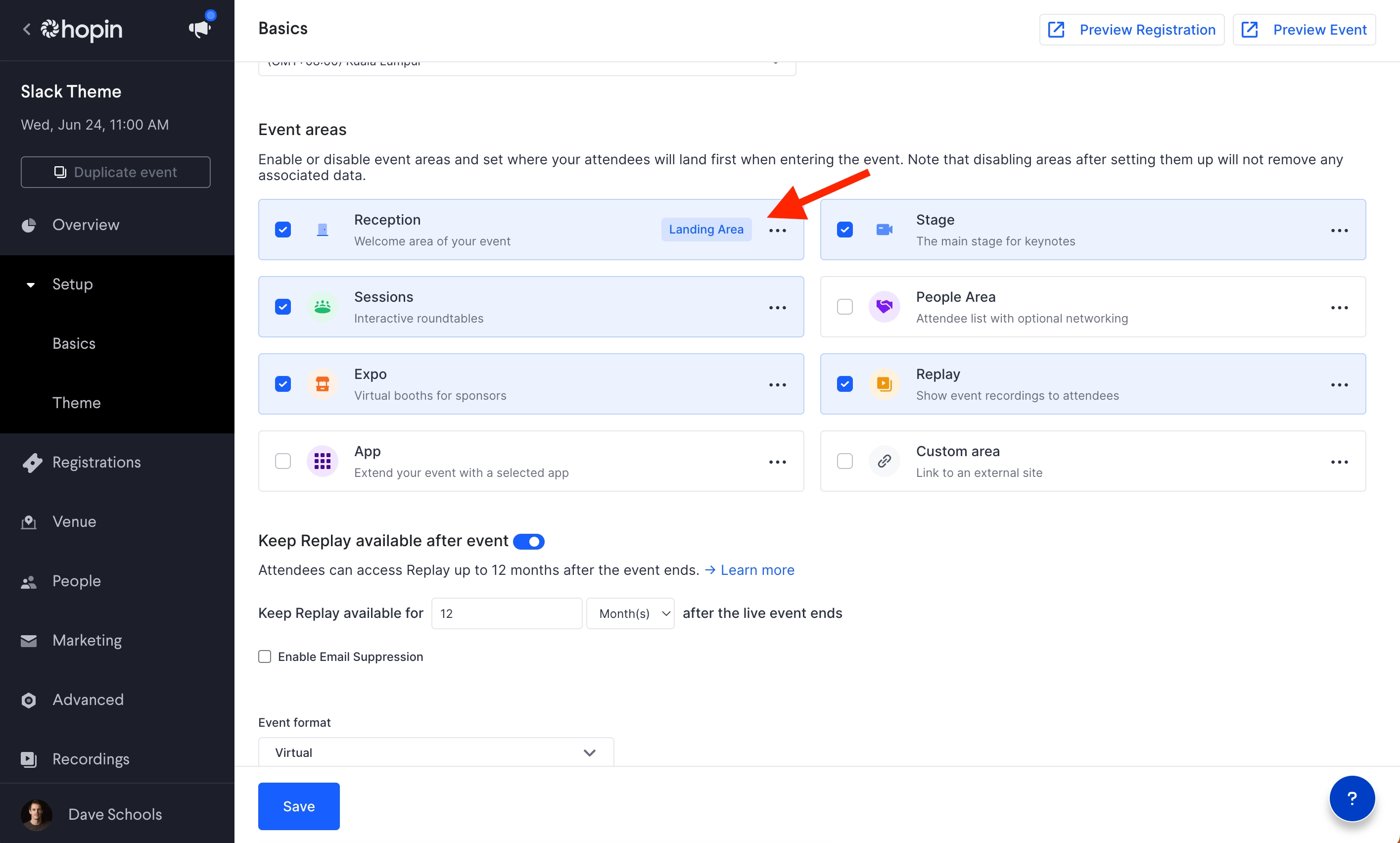This screenshot has width=1400, height=843.
Task: Open Custom area options three-dot menu
Action: pos(1339,462)
